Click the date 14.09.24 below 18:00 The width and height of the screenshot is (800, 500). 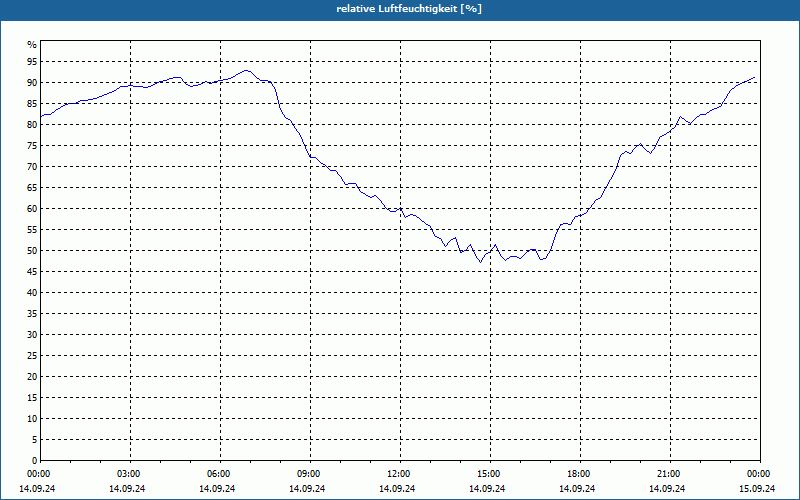tap(577, 489)
